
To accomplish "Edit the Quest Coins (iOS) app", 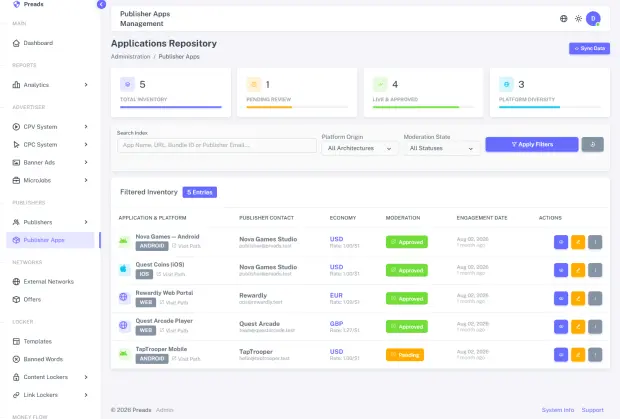I will click(x=578, y=270).
